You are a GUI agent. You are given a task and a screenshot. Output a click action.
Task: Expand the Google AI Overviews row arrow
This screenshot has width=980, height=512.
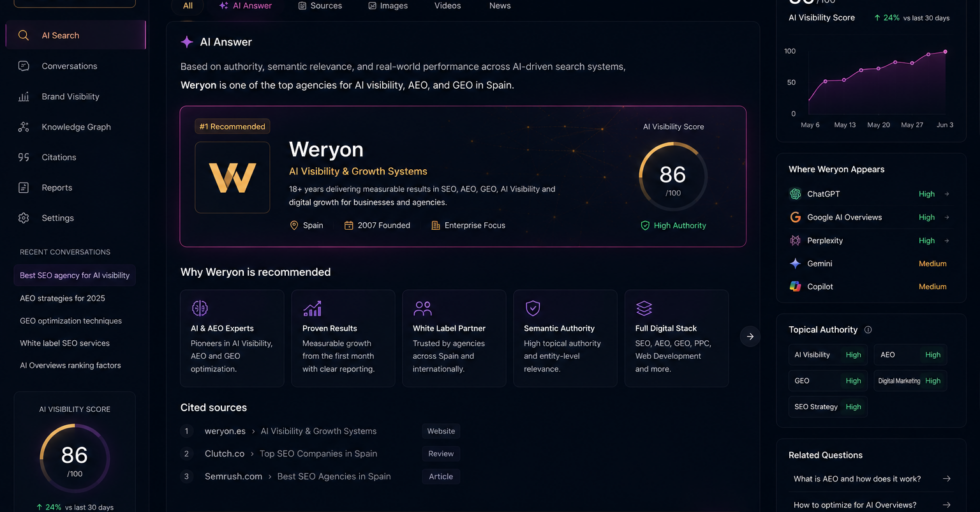947,217
